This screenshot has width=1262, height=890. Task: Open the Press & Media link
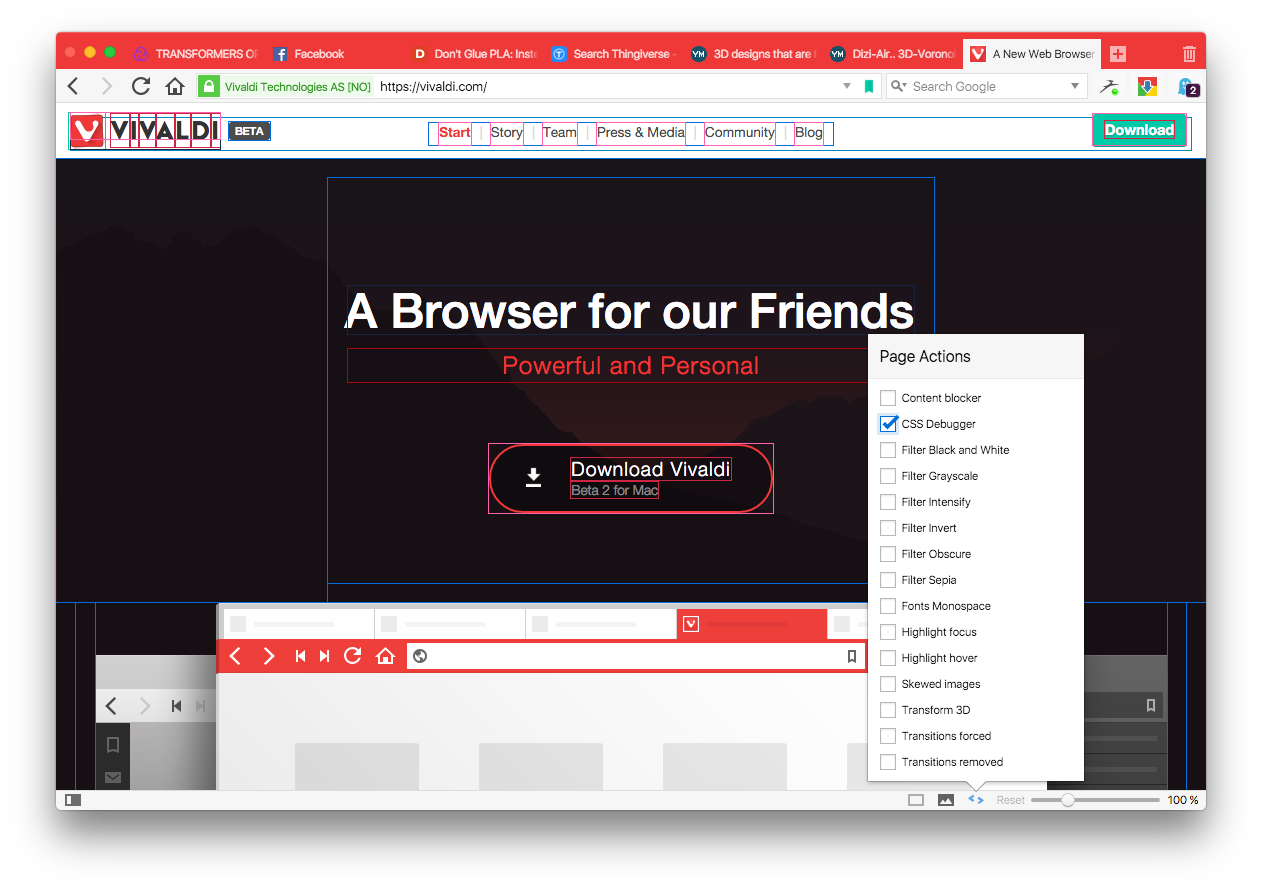pos(641,132)
